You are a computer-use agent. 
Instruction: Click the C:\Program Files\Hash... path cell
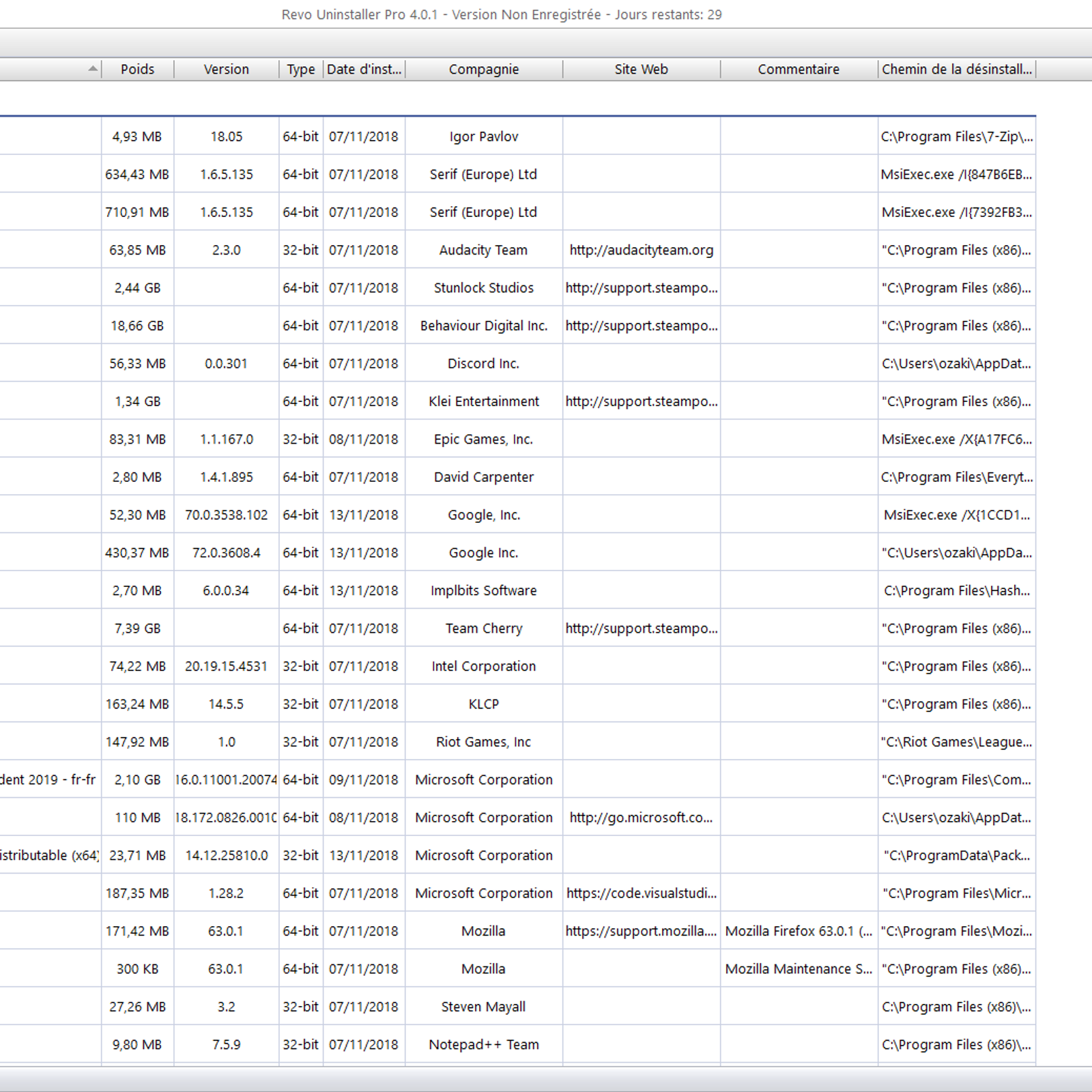click(957, 590)
